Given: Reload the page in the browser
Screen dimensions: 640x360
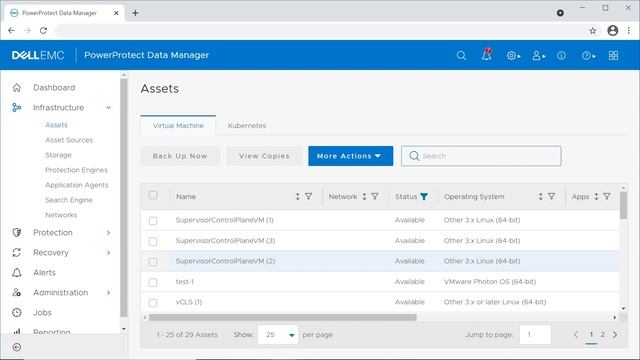Looking at the screenshot, I should 43,30.
